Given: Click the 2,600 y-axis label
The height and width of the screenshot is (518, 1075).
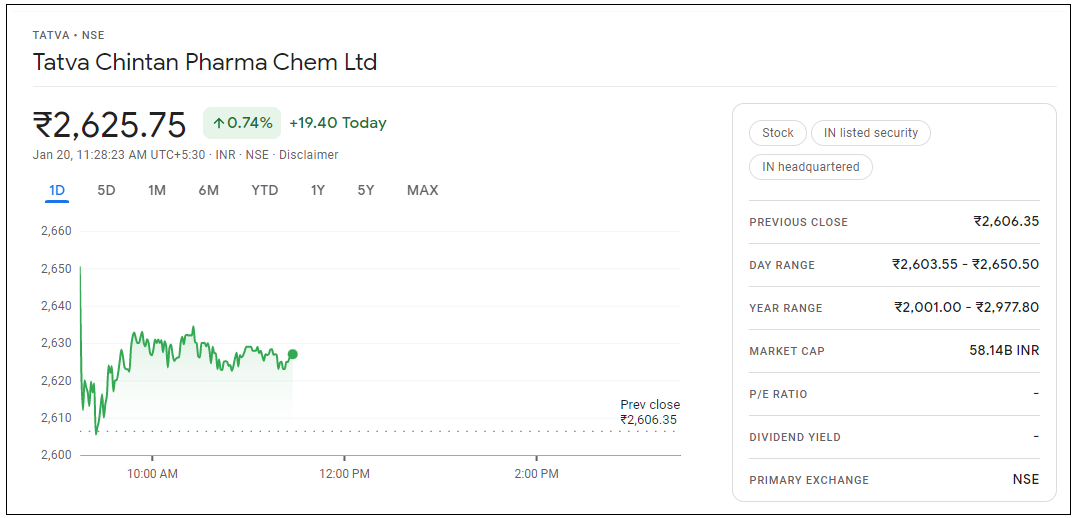Looking at the screenshot, I should point(56,455).
